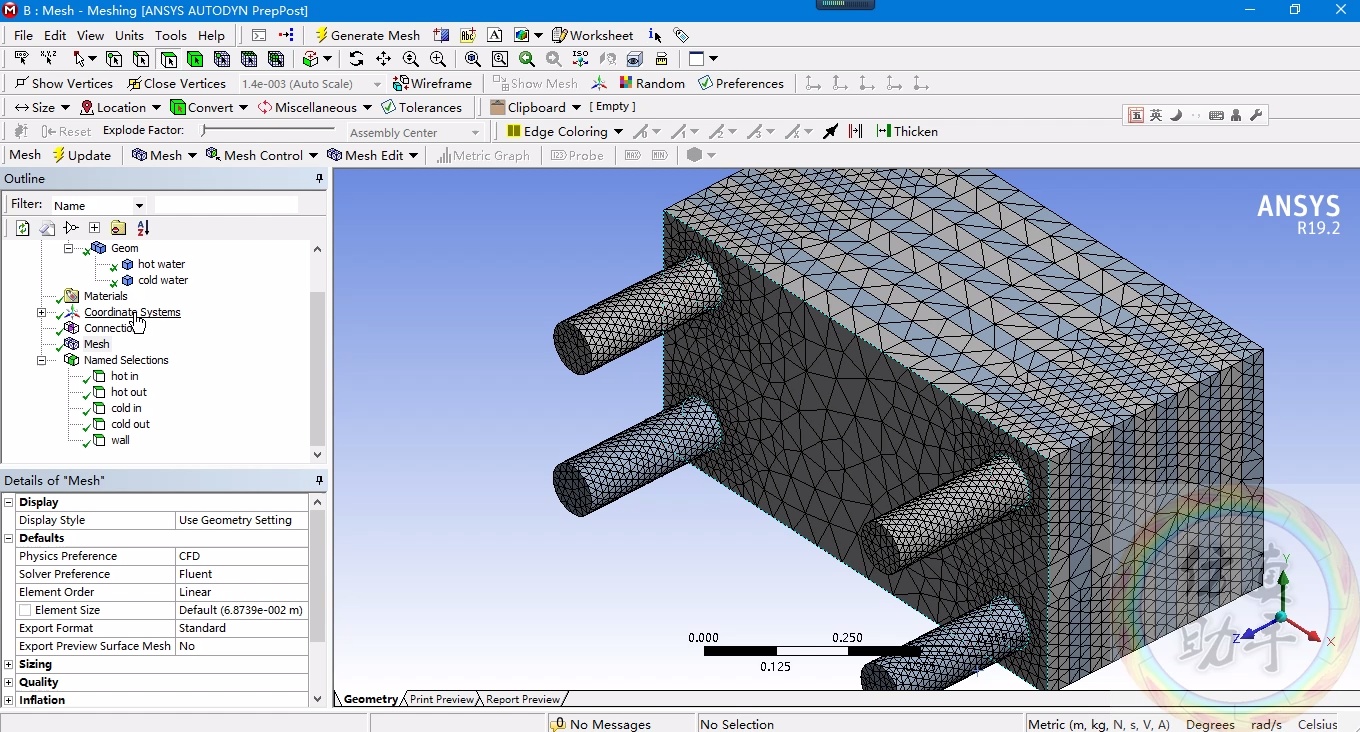Select the ISO view icon
The width and height of the screenshot is (1360, 732).
[580, 59]
